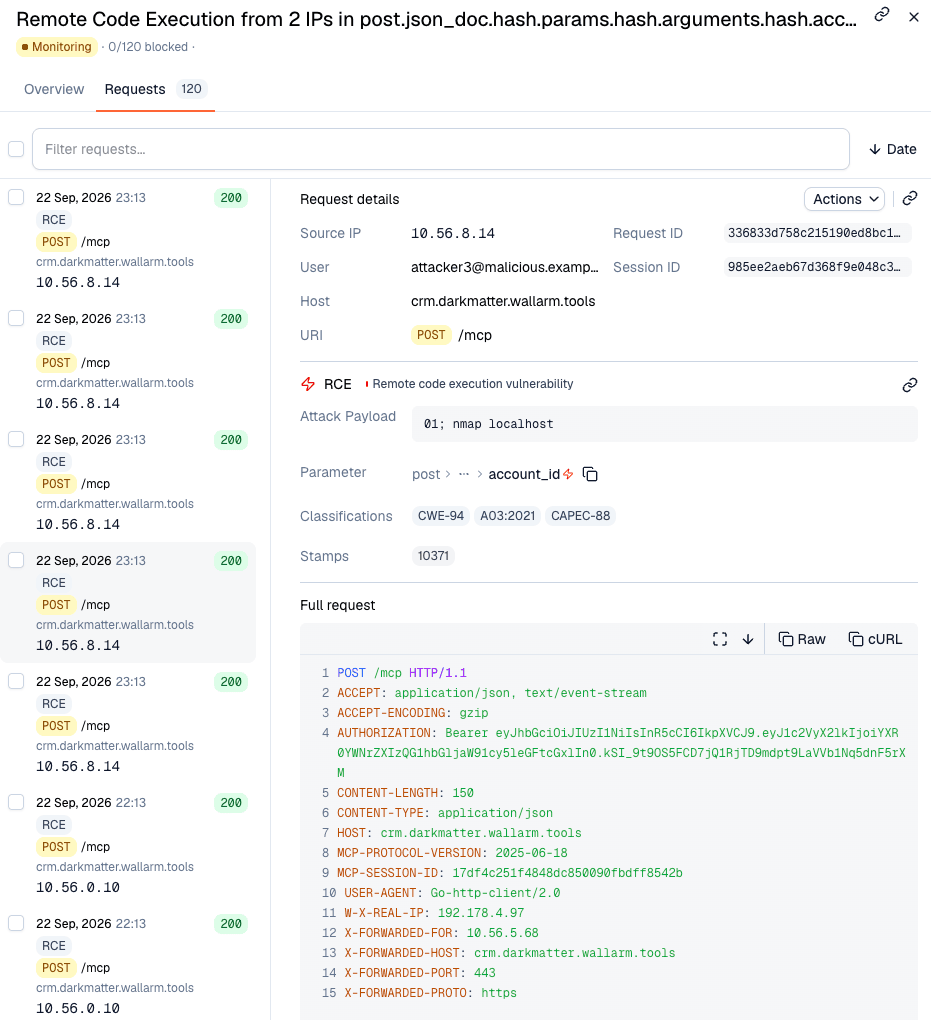
Task: Click the lightning icon beside account_id
Action: coord(568,474)
